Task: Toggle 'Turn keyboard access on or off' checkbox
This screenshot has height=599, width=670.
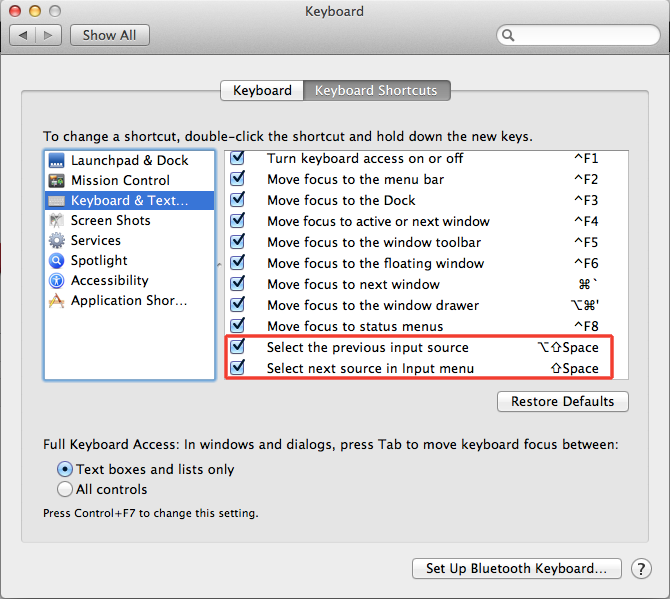Action: click(x=237, y=158)
